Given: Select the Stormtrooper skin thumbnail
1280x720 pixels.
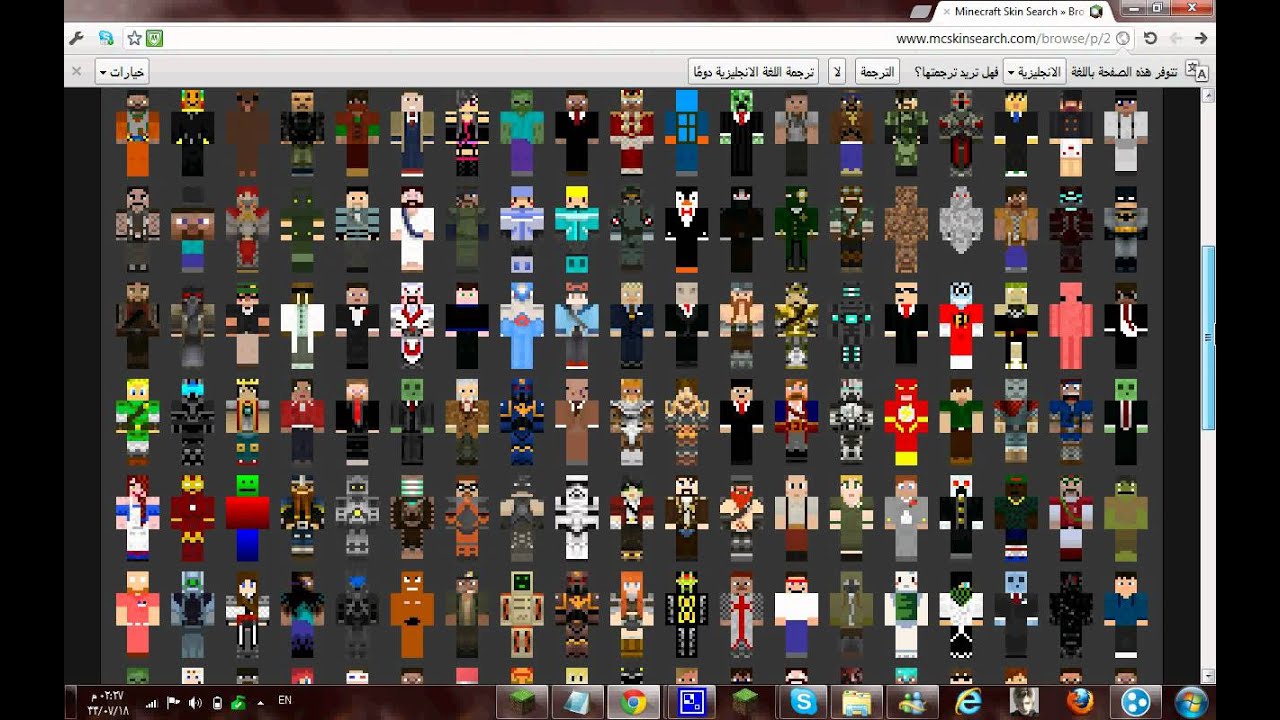Looking at the screenshot, I should (x=577, y=517).
